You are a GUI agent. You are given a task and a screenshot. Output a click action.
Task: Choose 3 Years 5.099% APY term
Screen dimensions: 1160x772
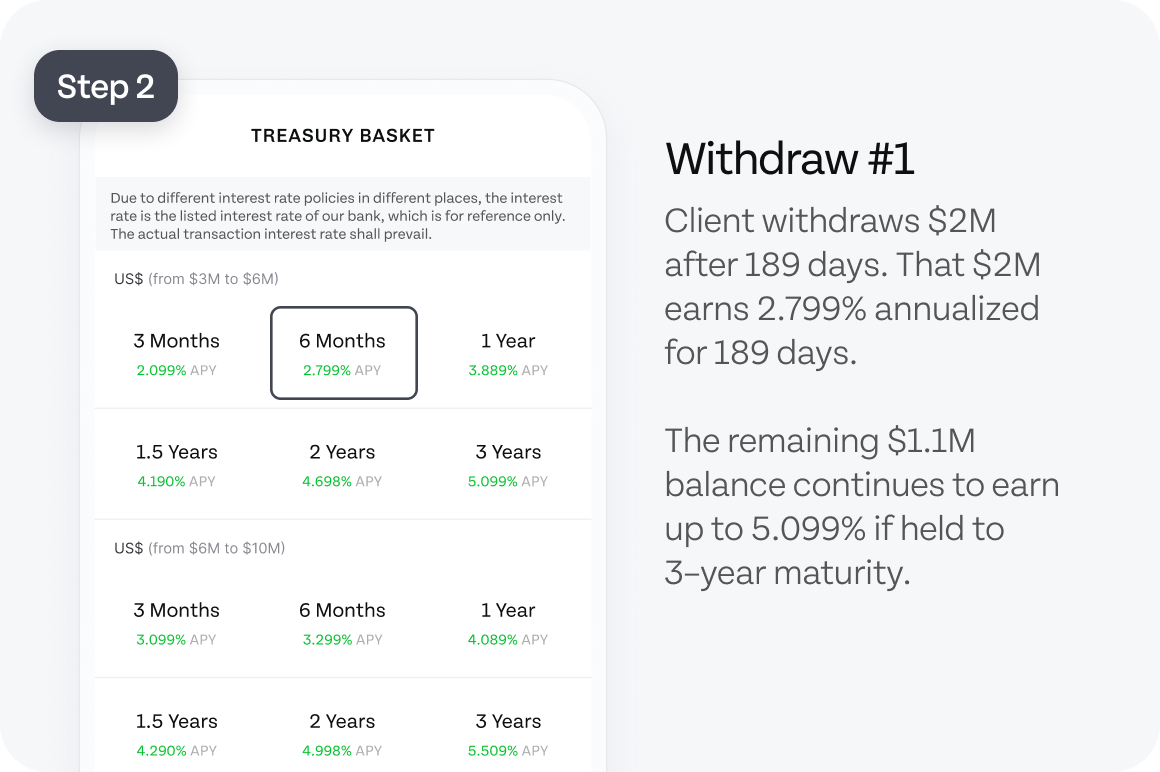pyautogui.click(x=508, y=465)
